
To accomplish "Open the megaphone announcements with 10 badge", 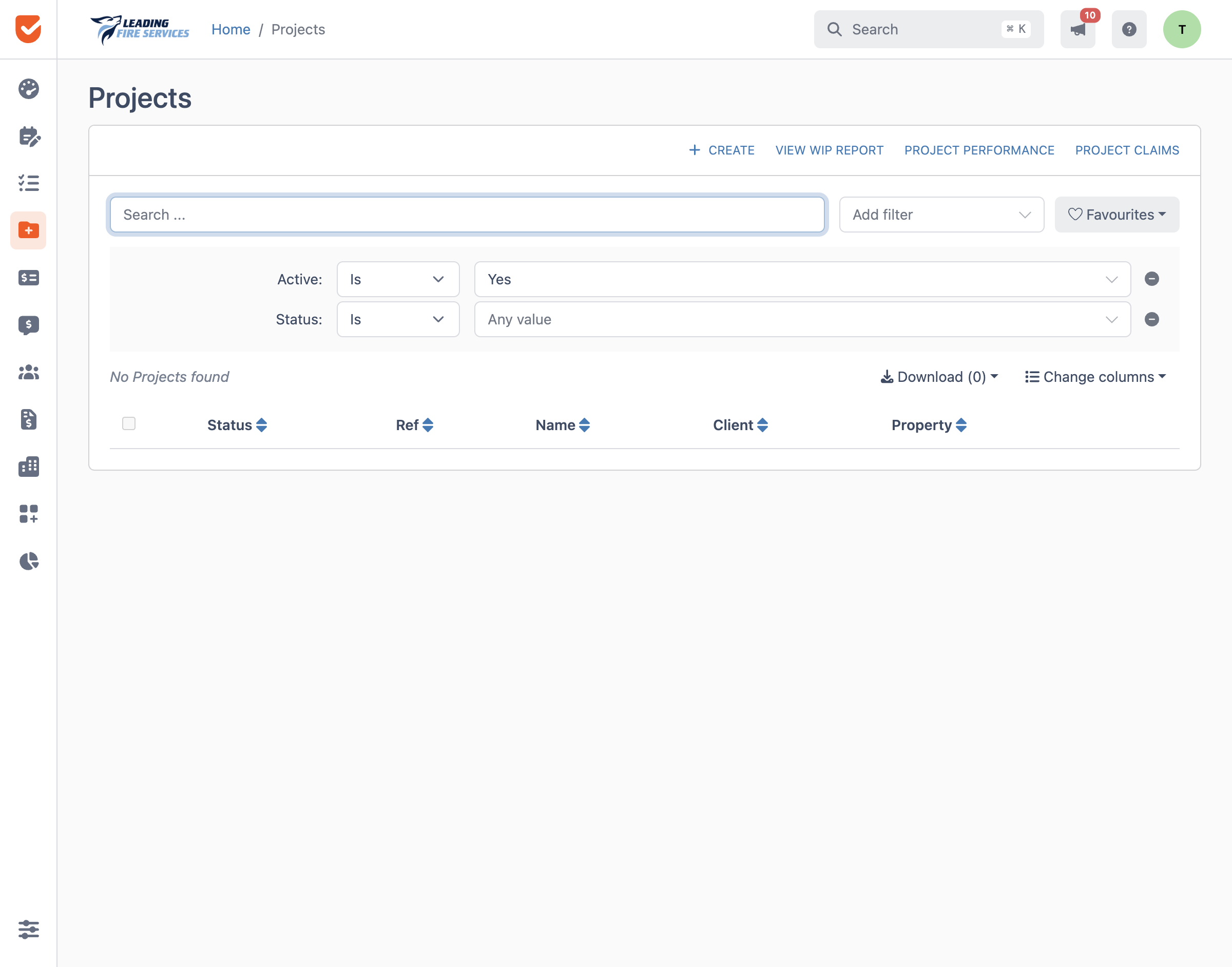I will (1077, 29).
